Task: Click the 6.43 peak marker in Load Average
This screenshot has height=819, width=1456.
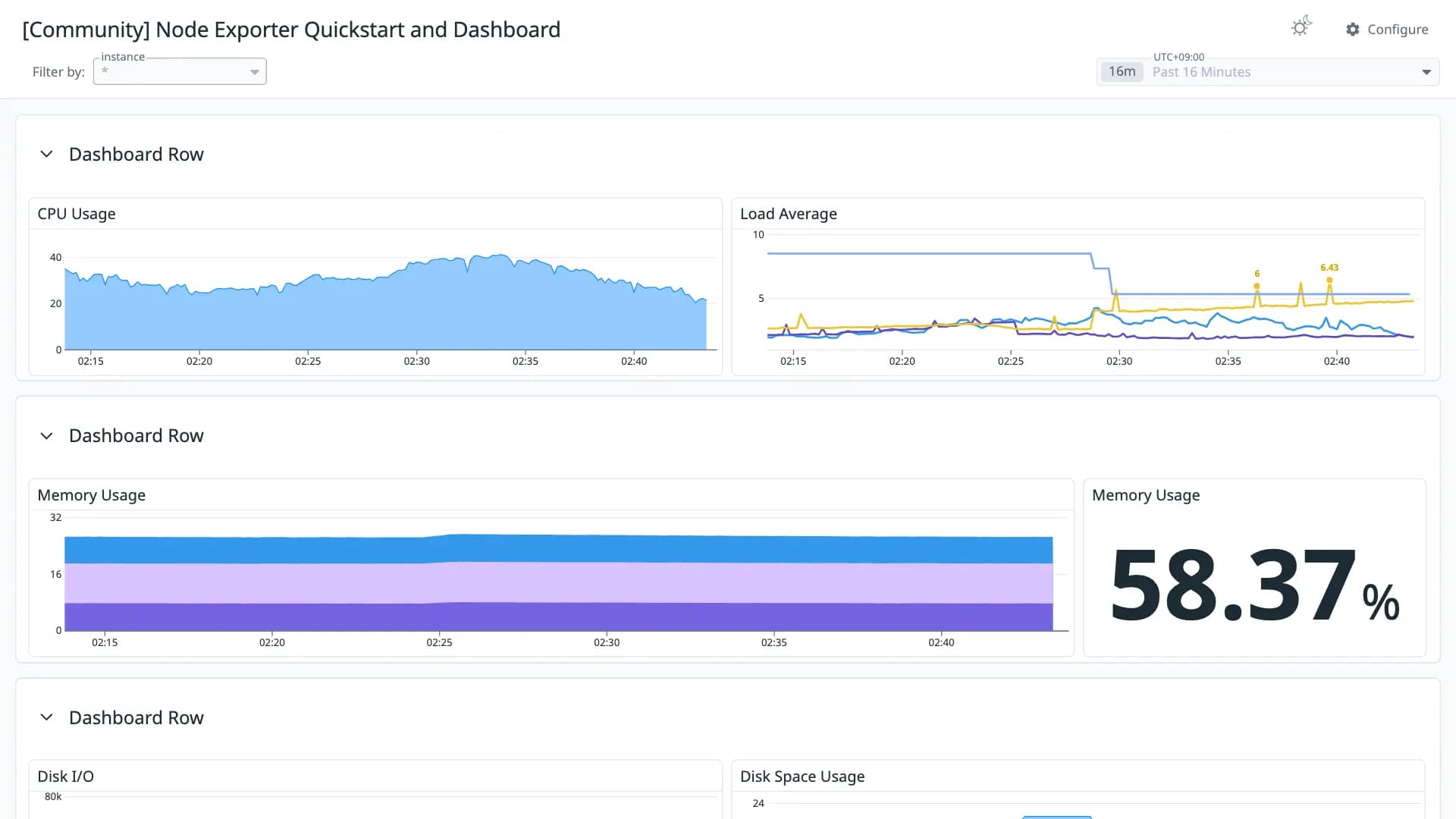Action: (x=1329, y=280)
